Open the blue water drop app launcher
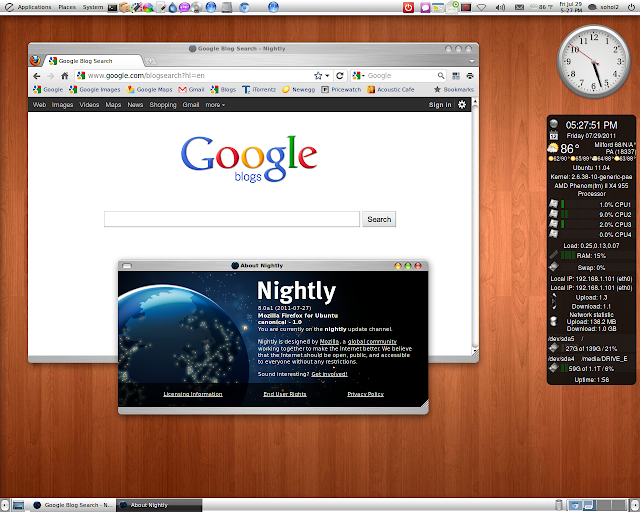640x512 pixels. click(x=173, y=7)
